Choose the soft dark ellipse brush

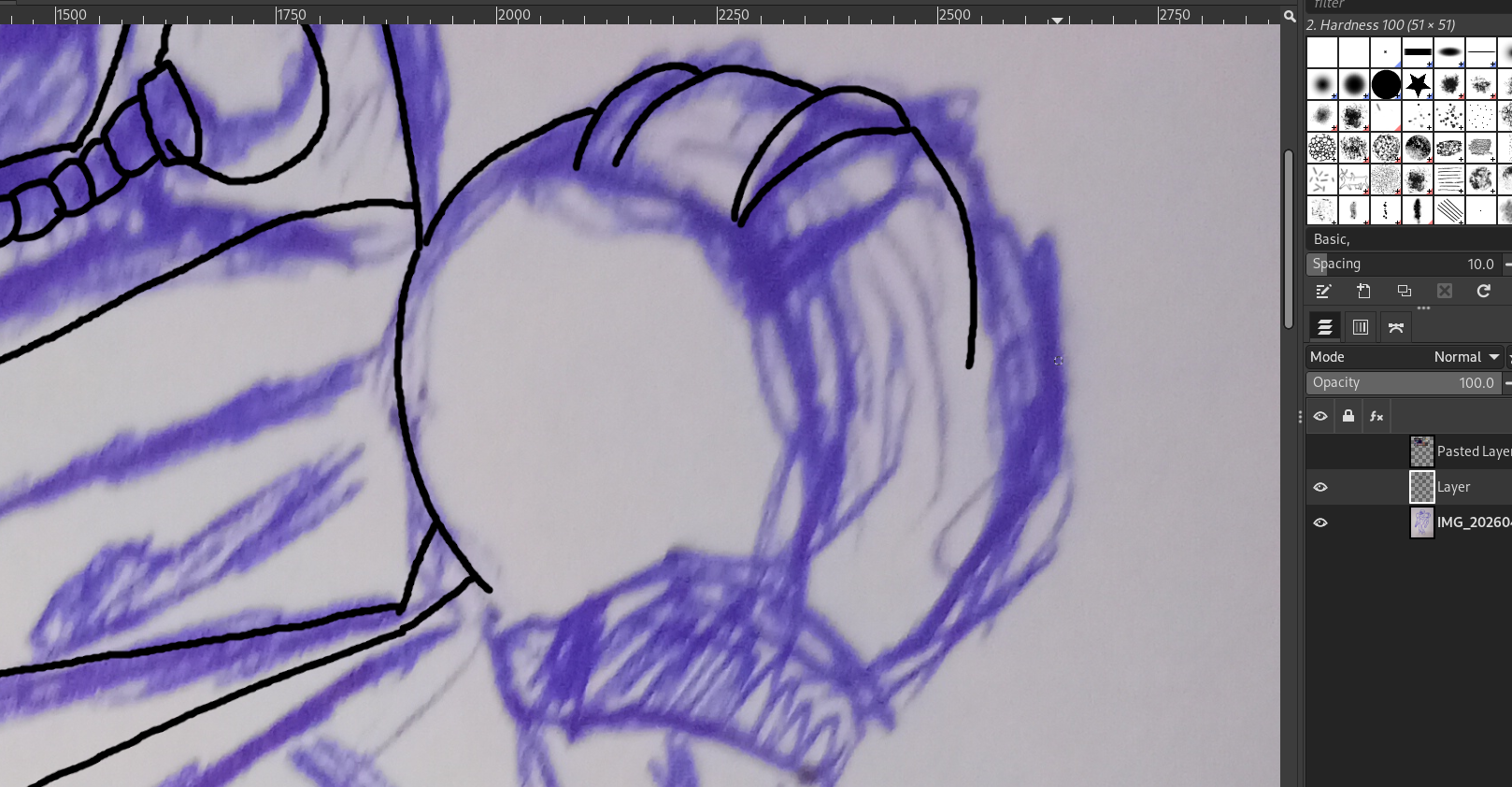[1449, 52]
